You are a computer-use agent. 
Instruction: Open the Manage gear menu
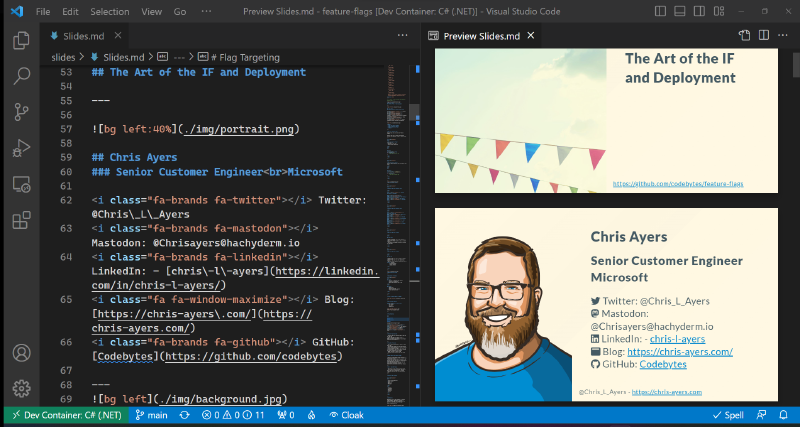(21, 388)
